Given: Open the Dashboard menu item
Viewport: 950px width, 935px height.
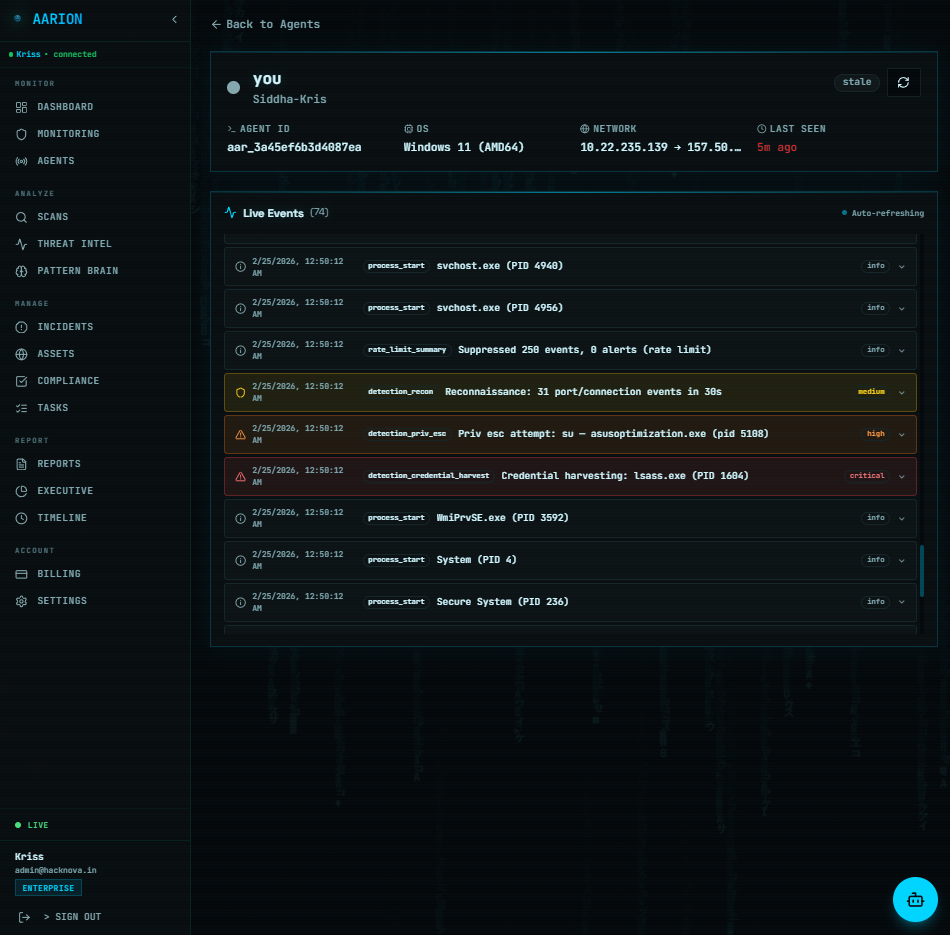Looking at the screenshot, I should pos(65,107).
